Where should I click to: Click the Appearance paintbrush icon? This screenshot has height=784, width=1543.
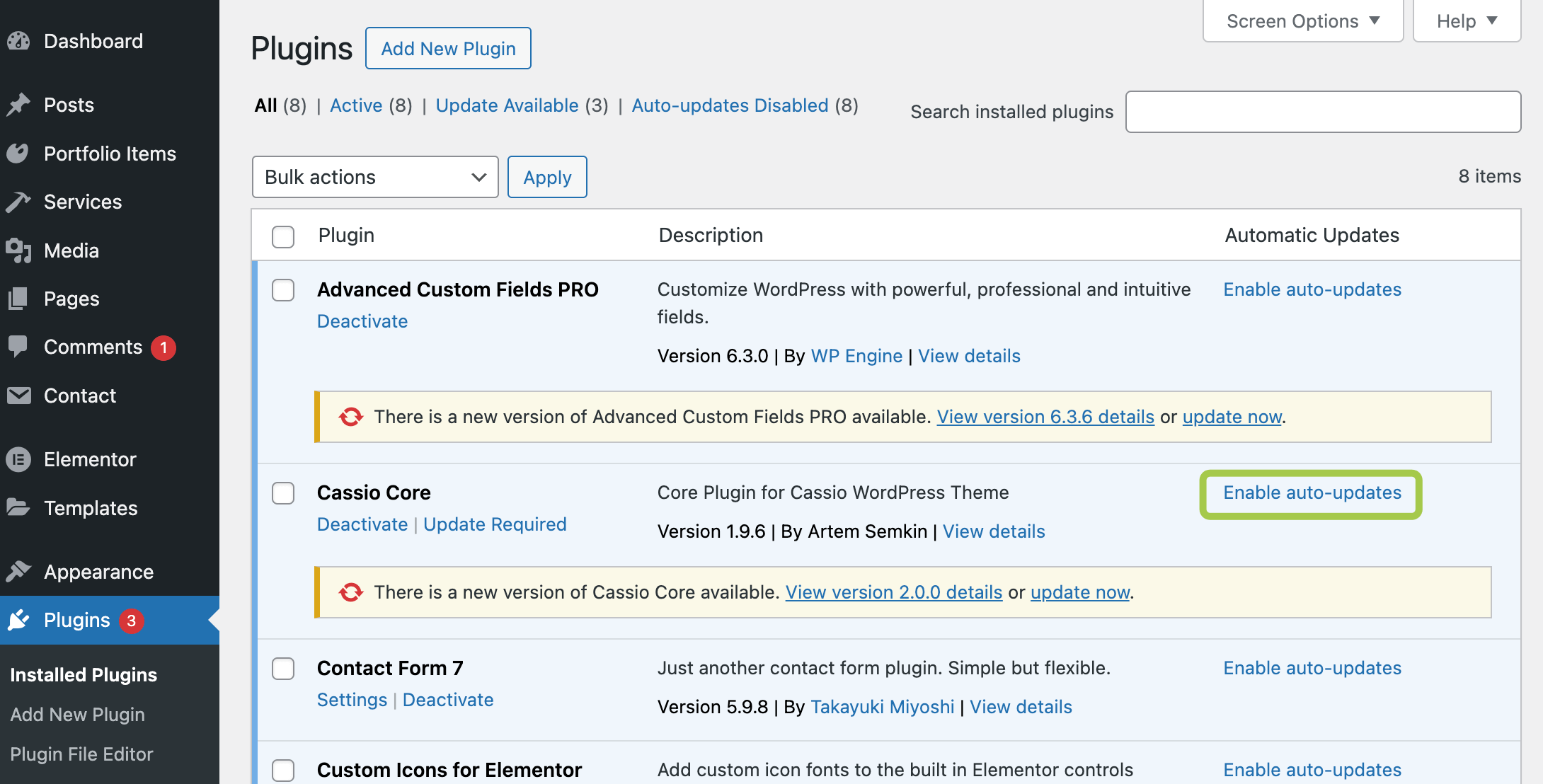click(18, 571)
